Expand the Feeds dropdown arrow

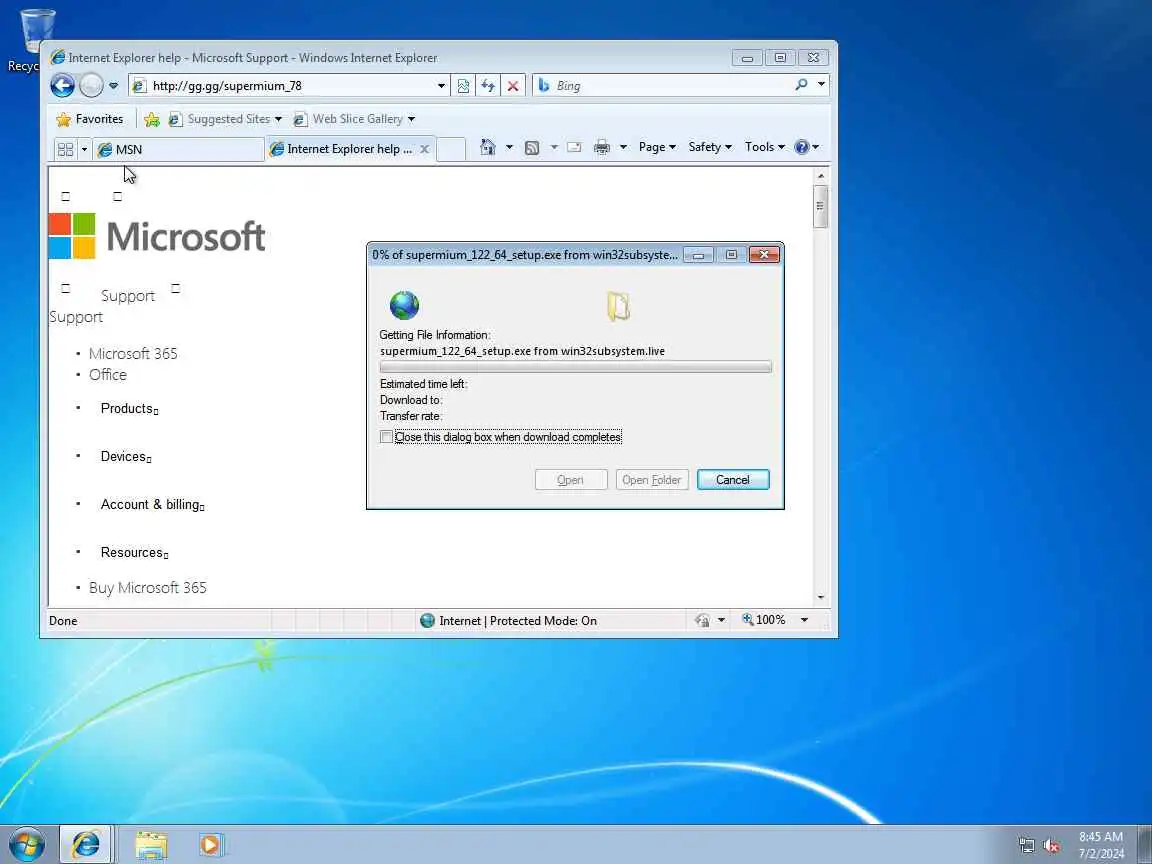[x=554, y=148]
